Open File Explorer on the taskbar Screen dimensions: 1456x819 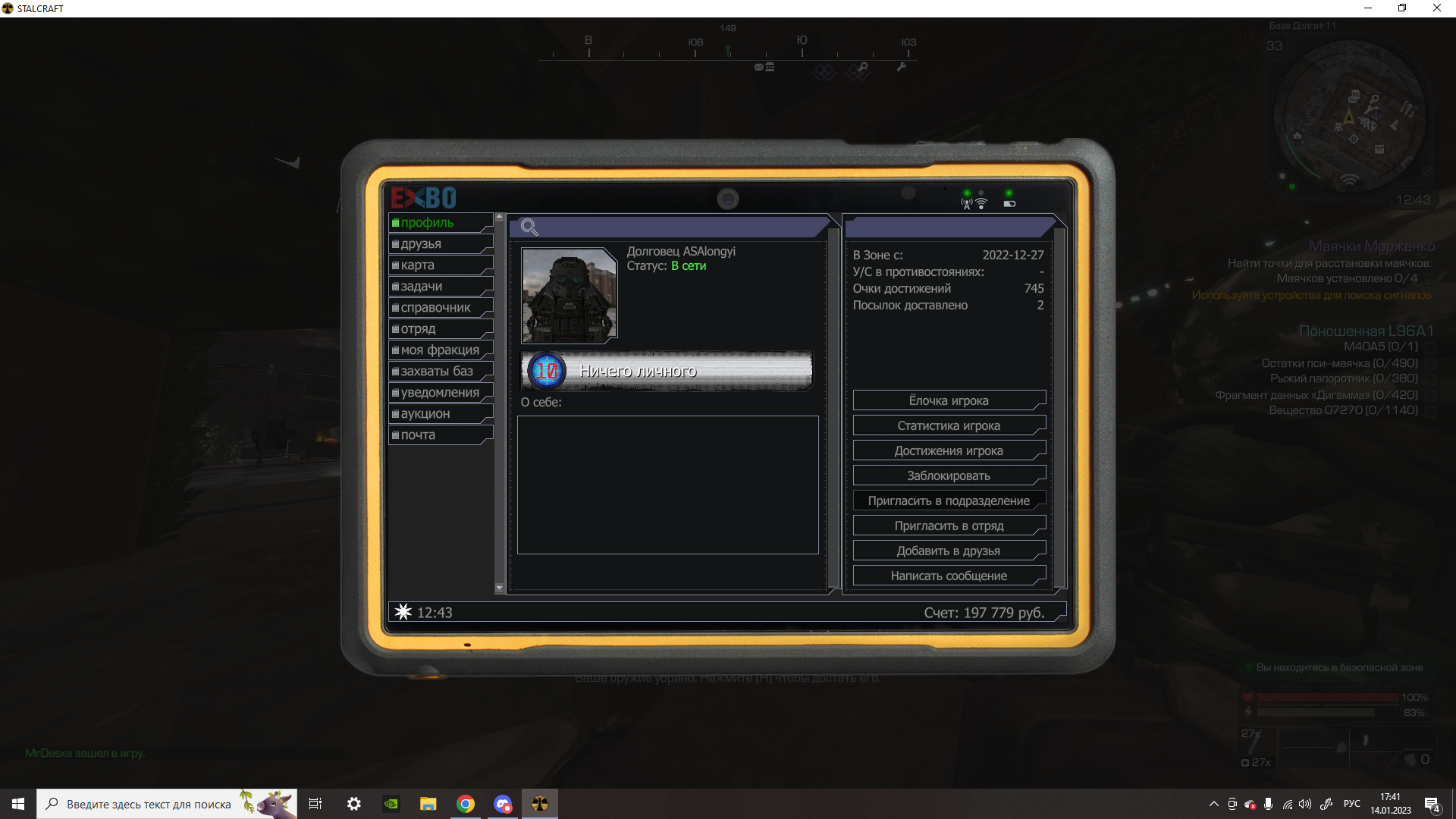tap(428, 804)
